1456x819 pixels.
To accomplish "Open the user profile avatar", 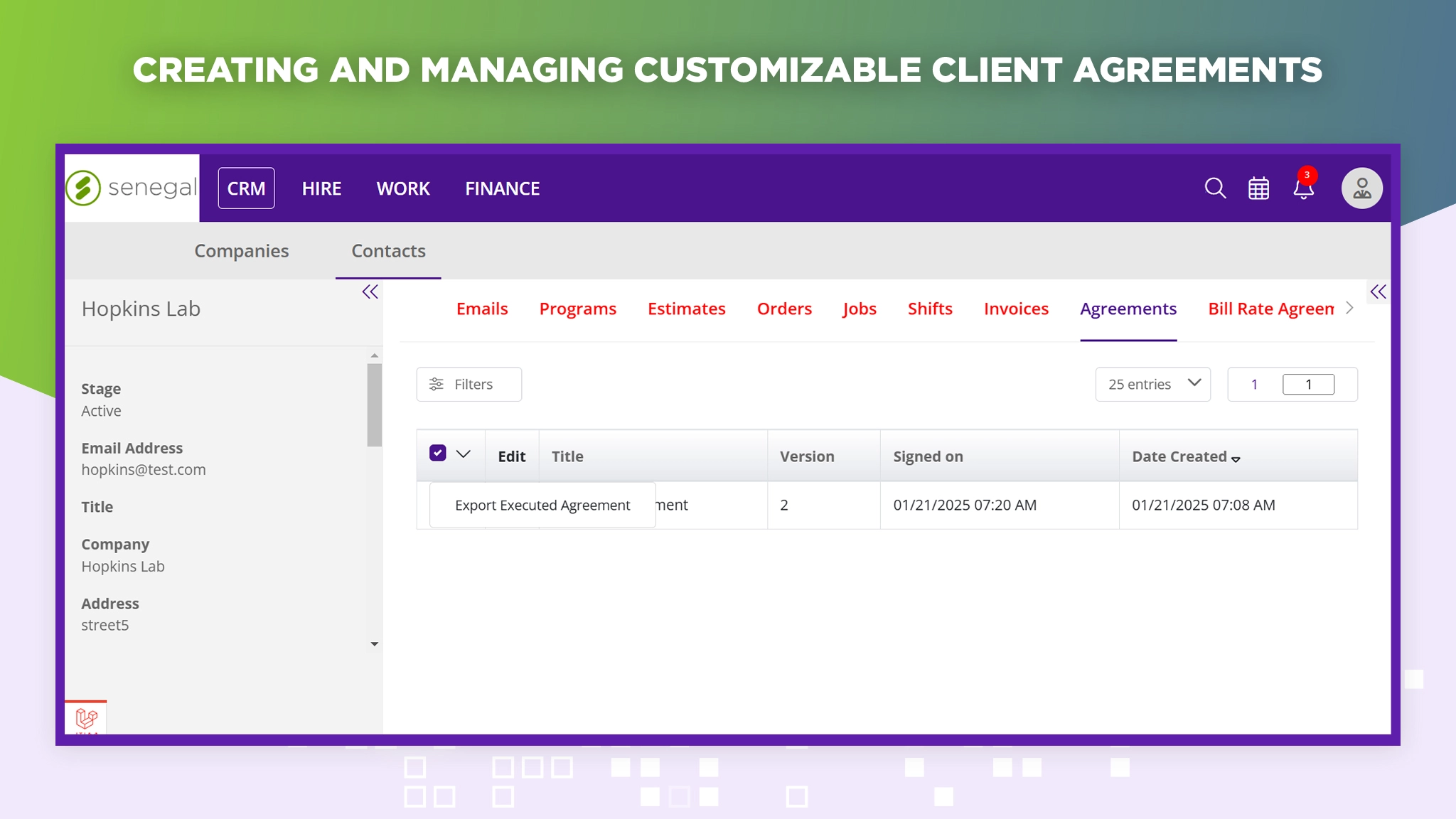I will tap(1361, 188).
